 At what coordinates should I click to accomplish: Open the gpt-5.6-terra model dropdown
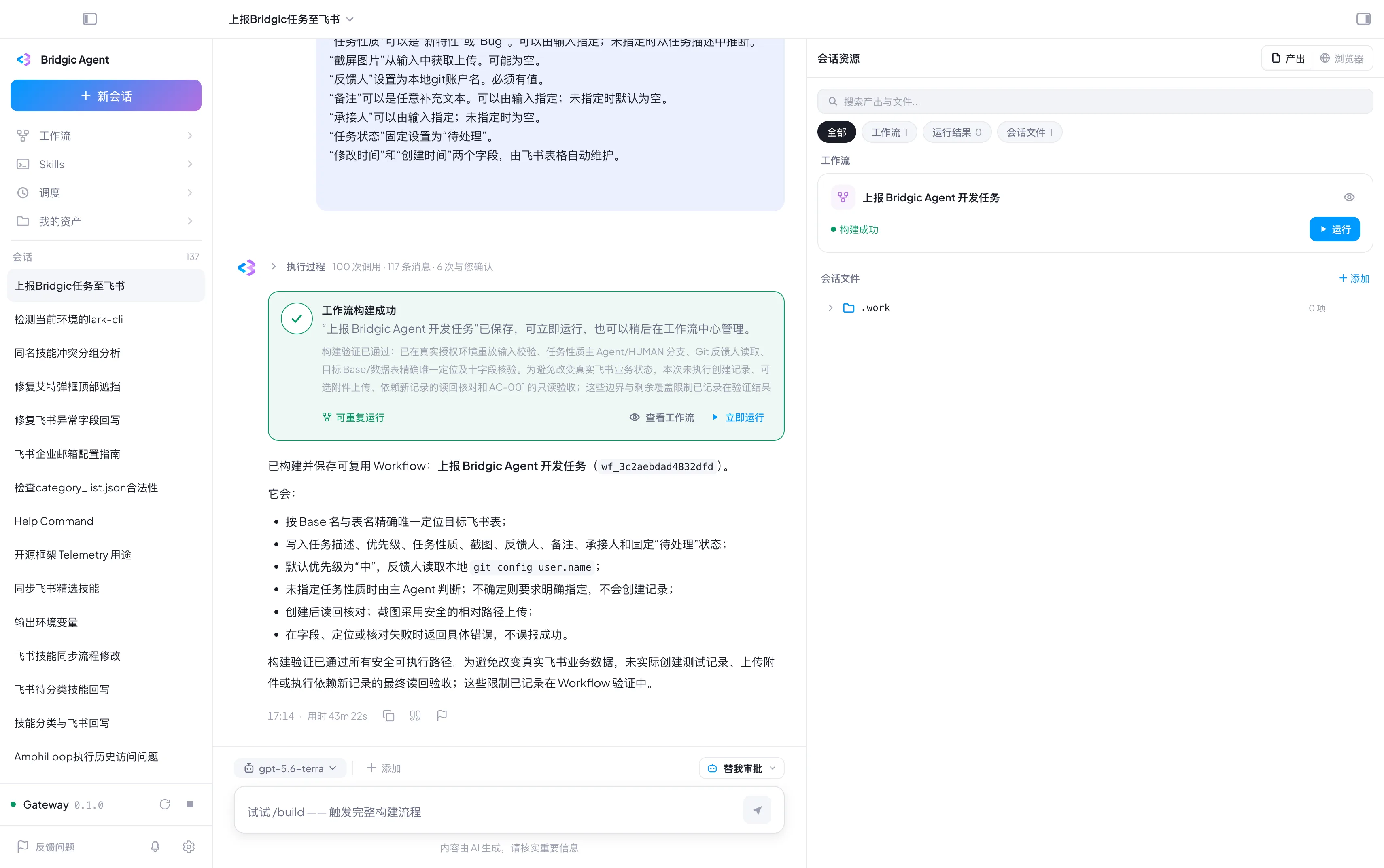[290, 768]
